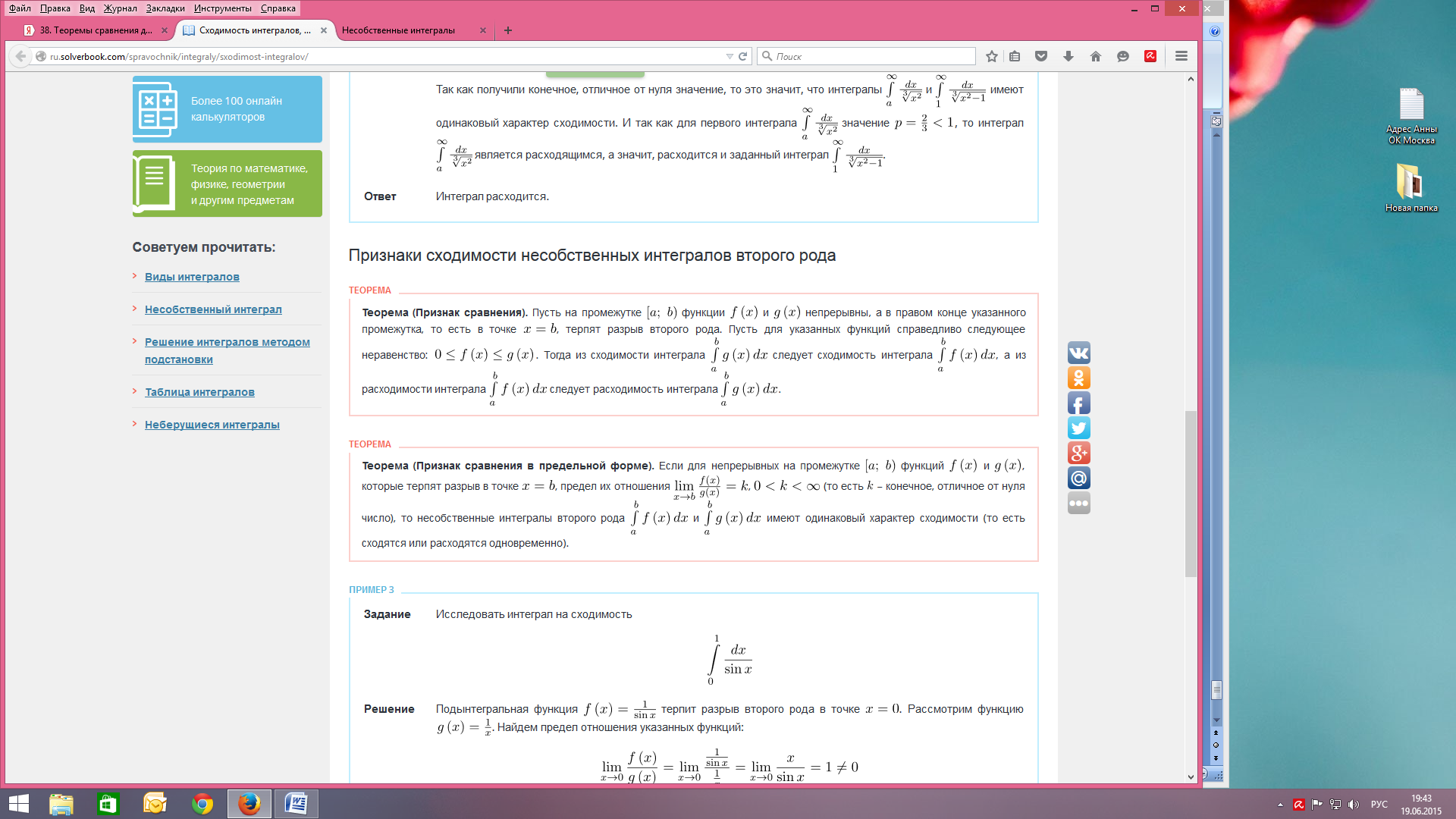
Task: Open mail app from taskbar
Action: point(155,804)
